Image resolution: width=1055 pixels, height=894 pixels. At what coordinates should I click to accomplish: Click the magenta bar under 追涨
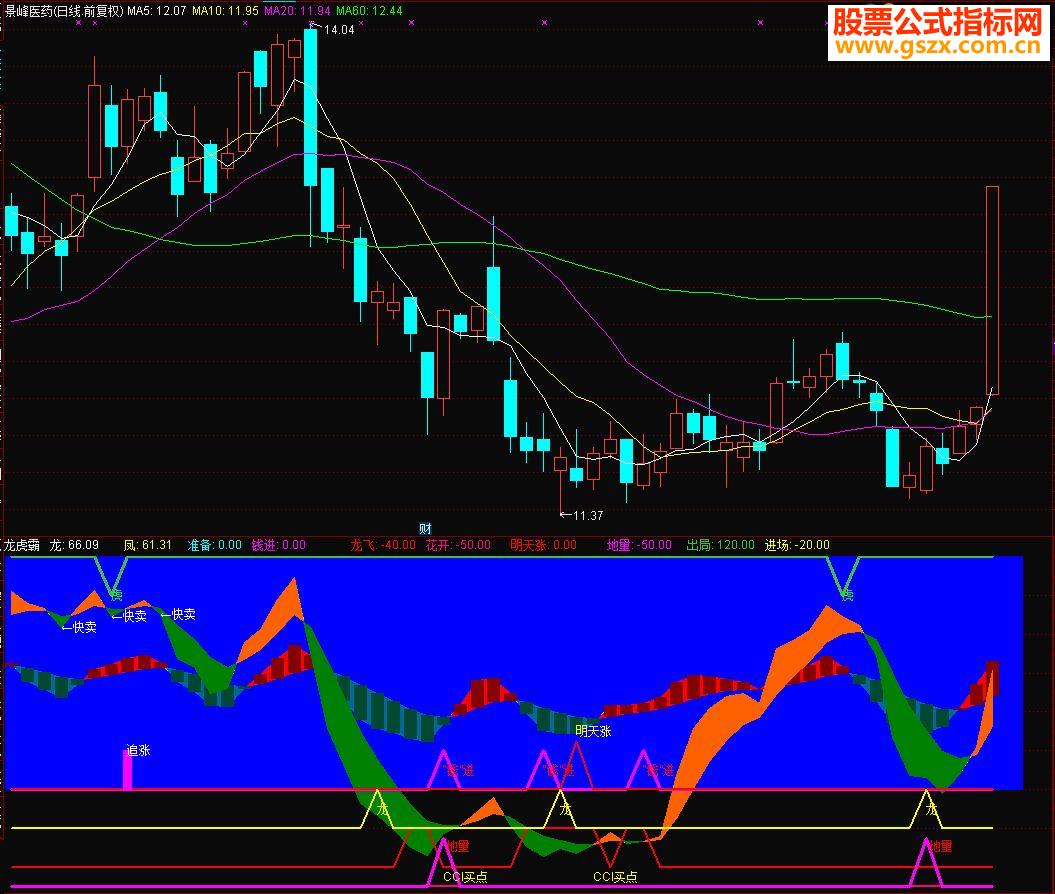pyautogui.click(x=127, y=770)
